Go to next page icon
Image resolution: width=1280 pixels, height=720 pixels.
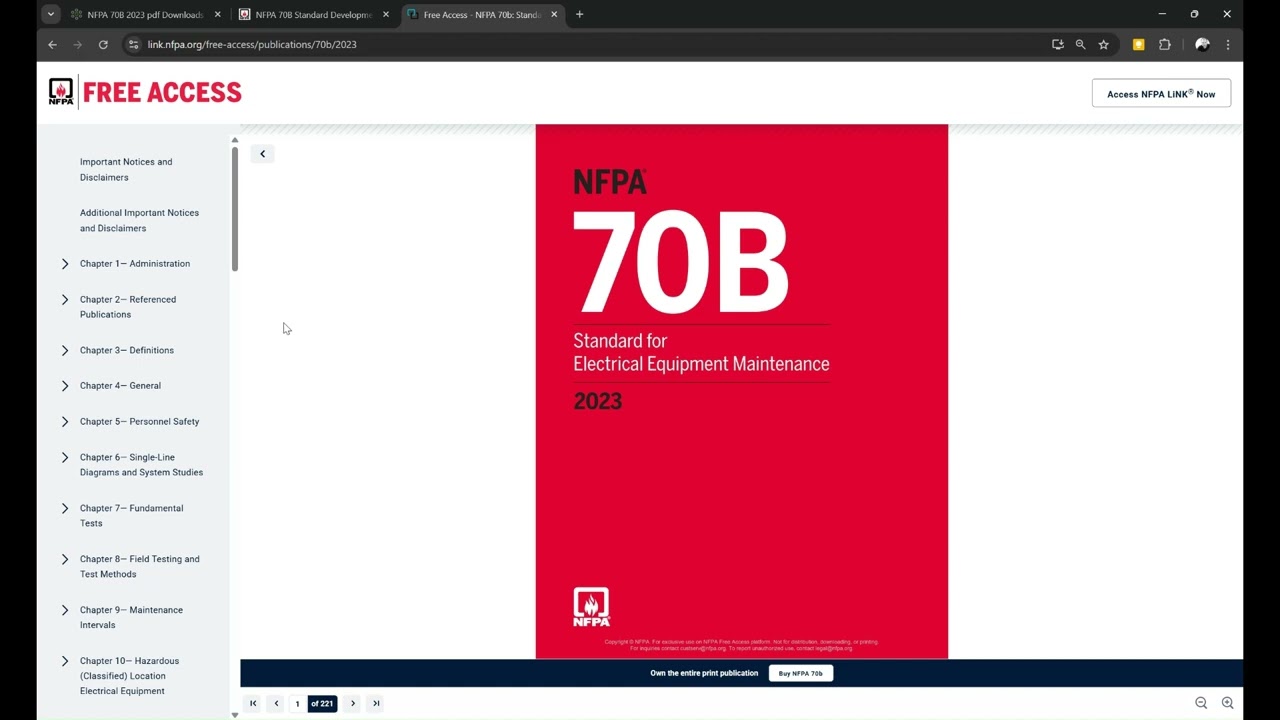(x=353, y=703)
